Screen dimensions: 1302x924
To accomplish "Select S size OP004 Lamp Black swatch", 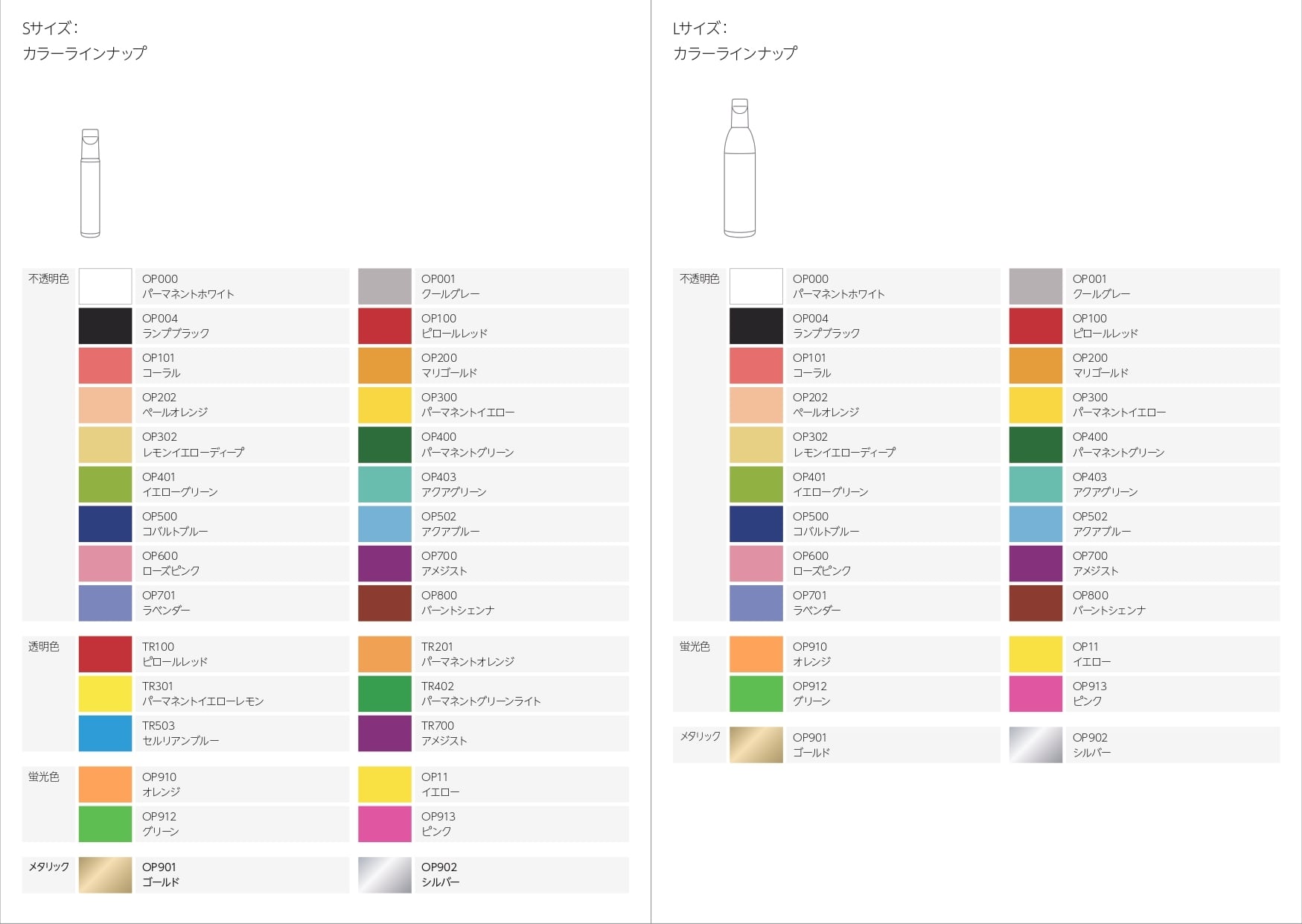I will pyautogui.click(x=105, y=326).
